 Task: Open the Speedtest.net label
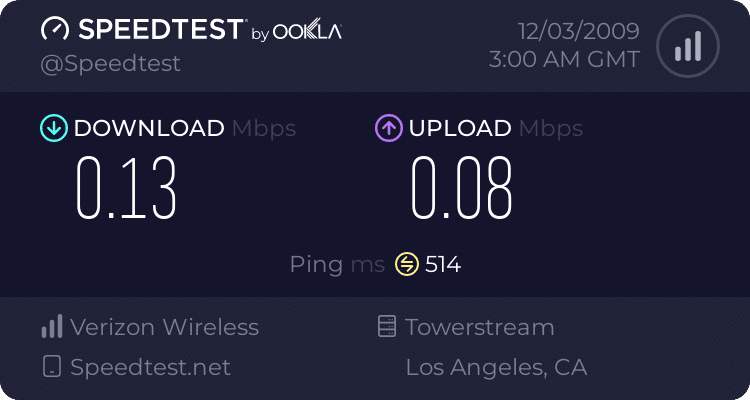click(151, 367)
